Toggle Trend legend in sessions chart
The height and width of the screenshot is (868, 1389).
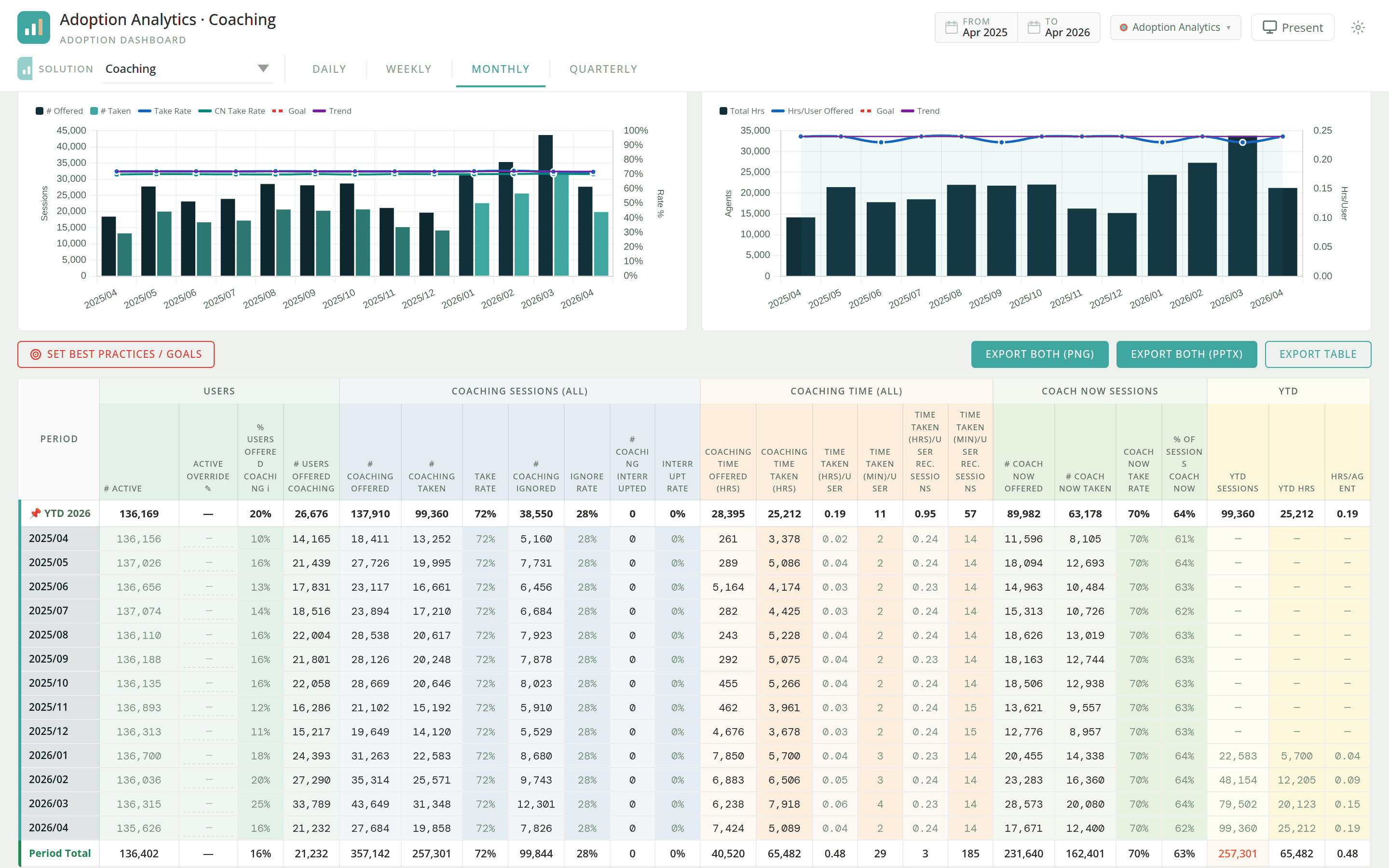(332, 111)
